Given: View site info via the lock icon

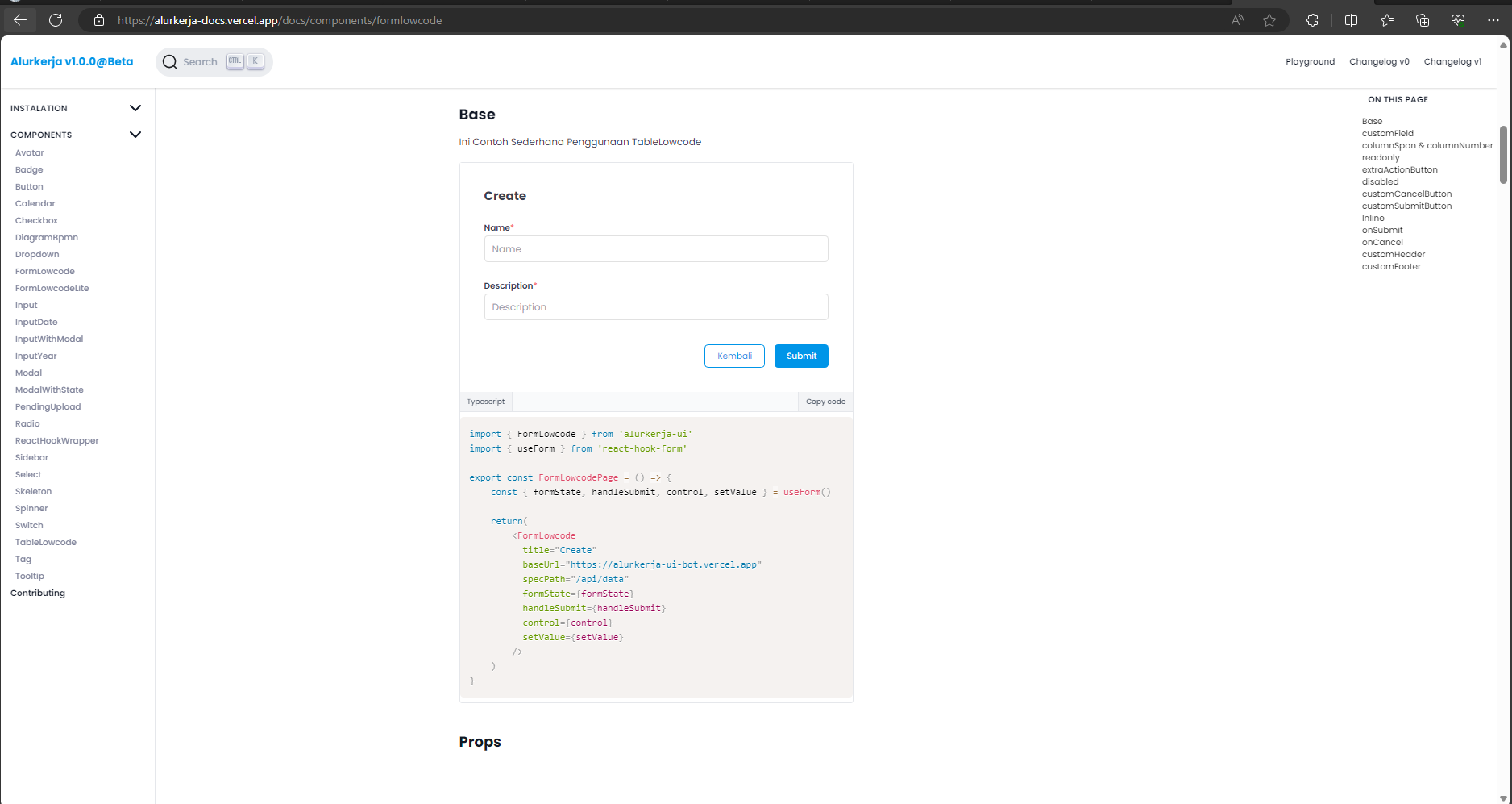Looking at the screenshot, I should [x=99, y=20].
